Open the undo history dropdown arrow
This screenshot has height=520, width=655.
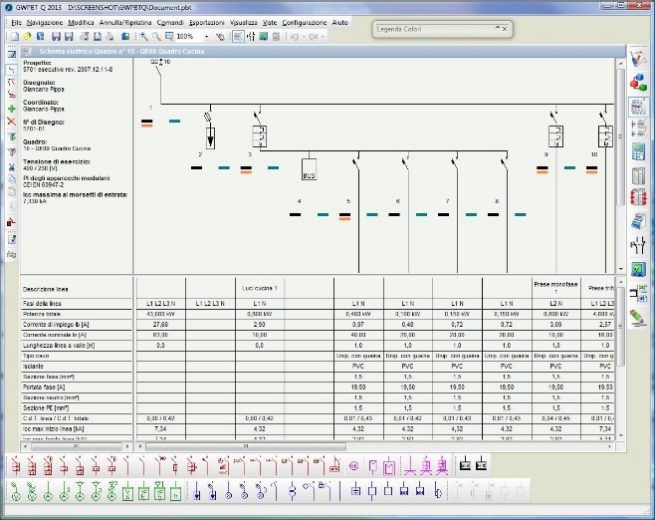tap(304, 36)
